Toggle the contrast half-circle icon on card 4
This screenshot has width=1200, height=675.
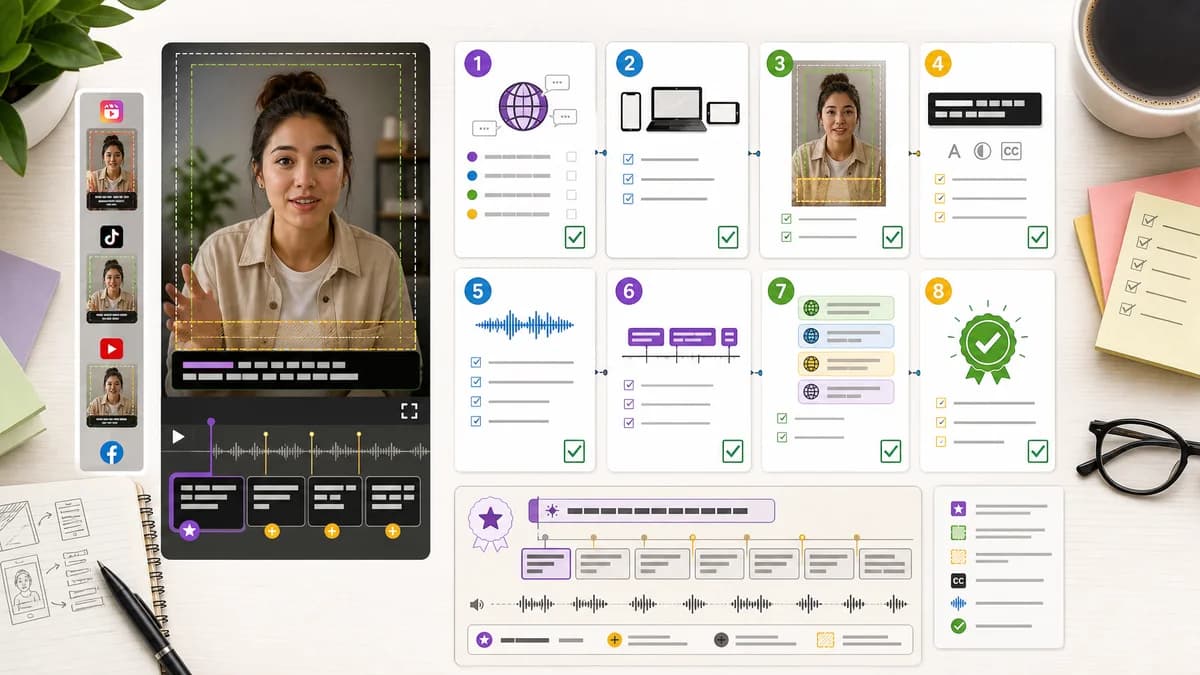(x=982, y=151)
